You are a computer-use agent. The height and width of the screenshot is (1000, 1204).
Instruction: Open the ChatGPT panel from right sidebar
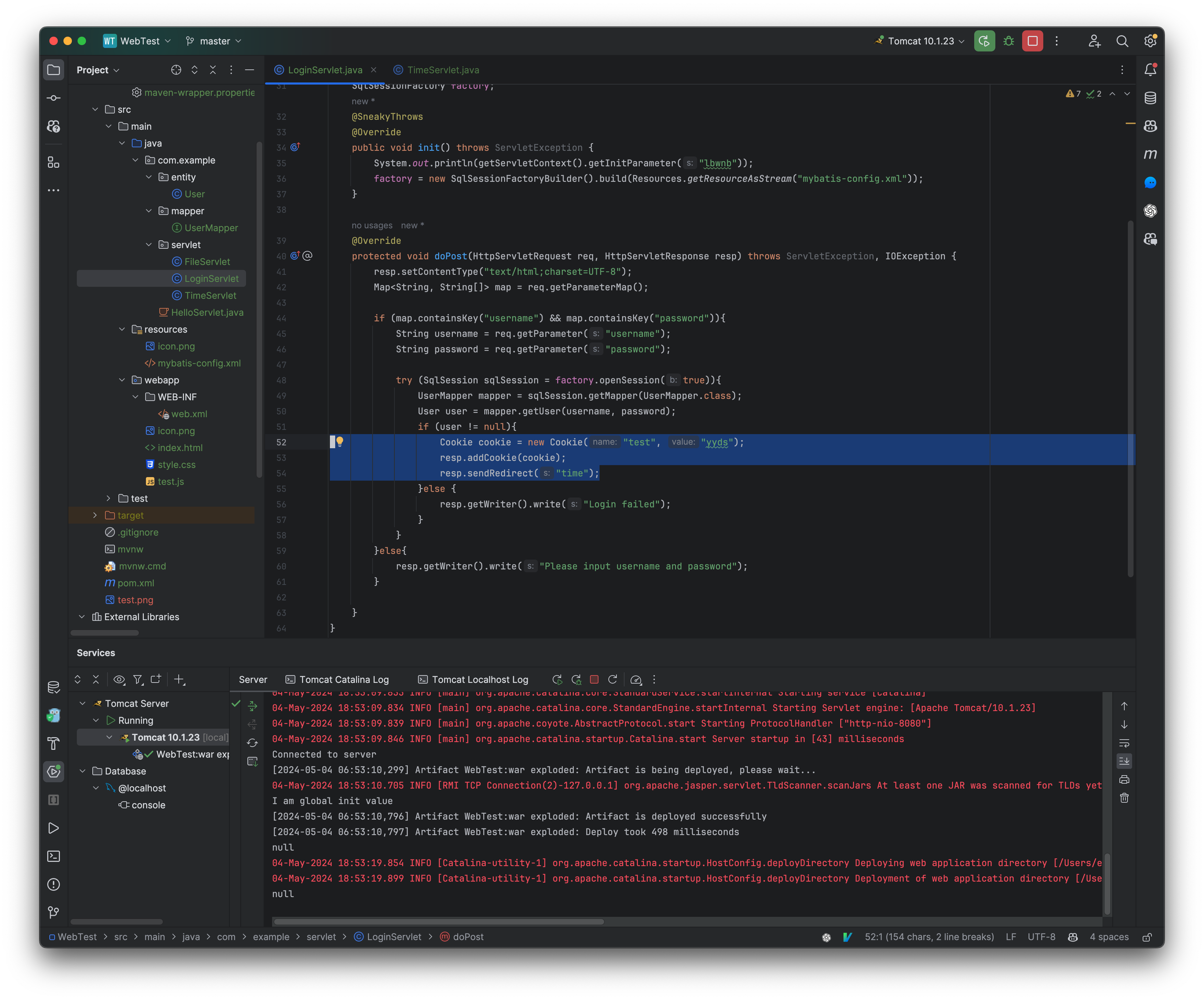coord(1150,211)
